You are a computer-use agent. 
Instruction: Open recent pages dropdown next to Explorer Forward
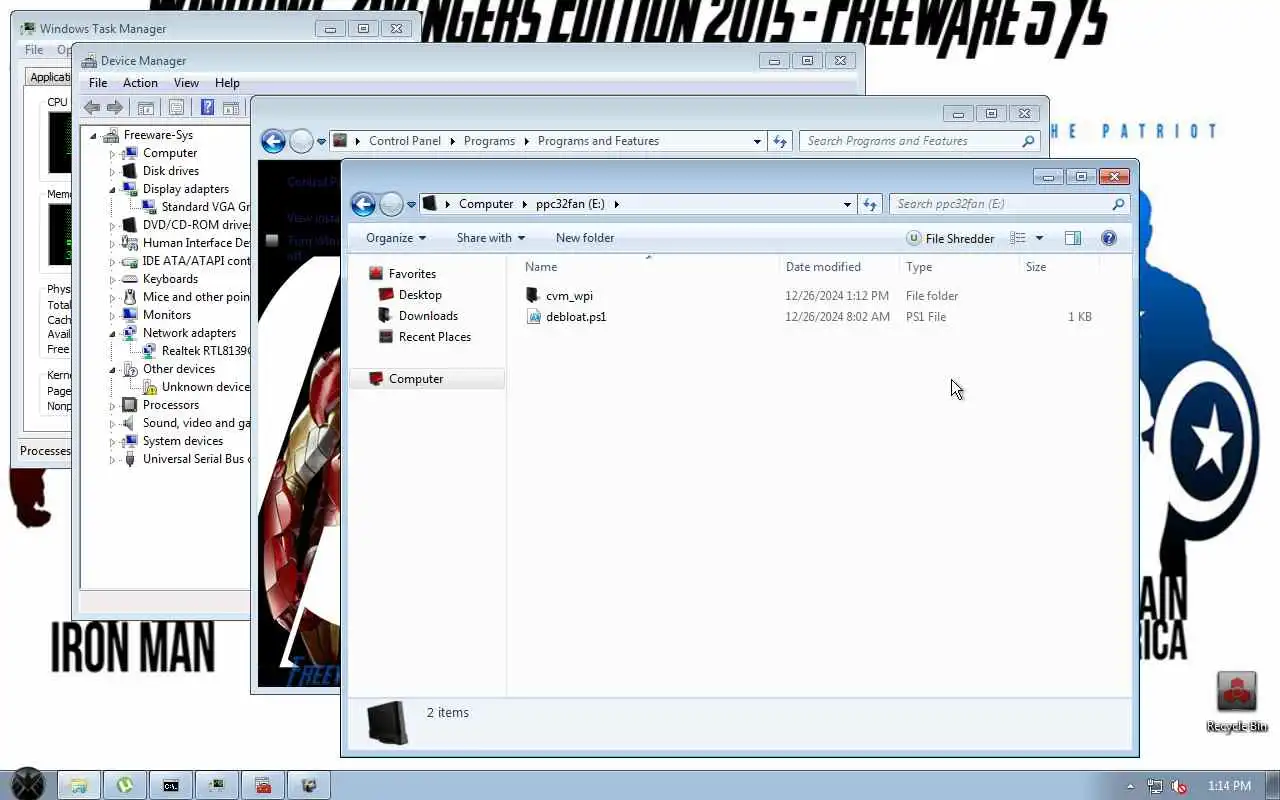tap(411, 204)
